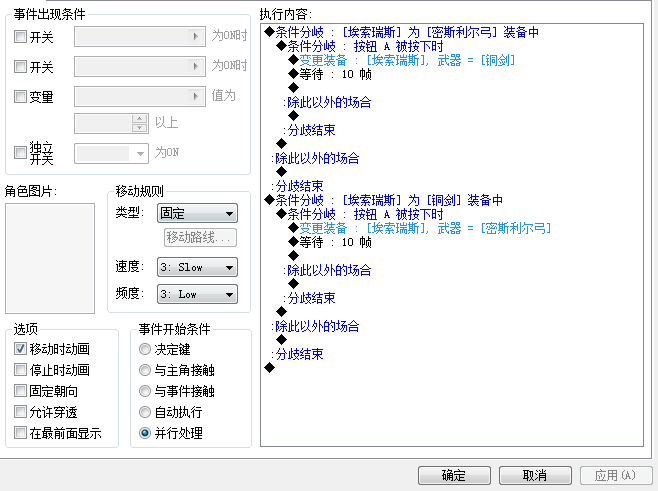Select 与主角接触 trigger radio button
658x491 pixels.
click(145, 370)
